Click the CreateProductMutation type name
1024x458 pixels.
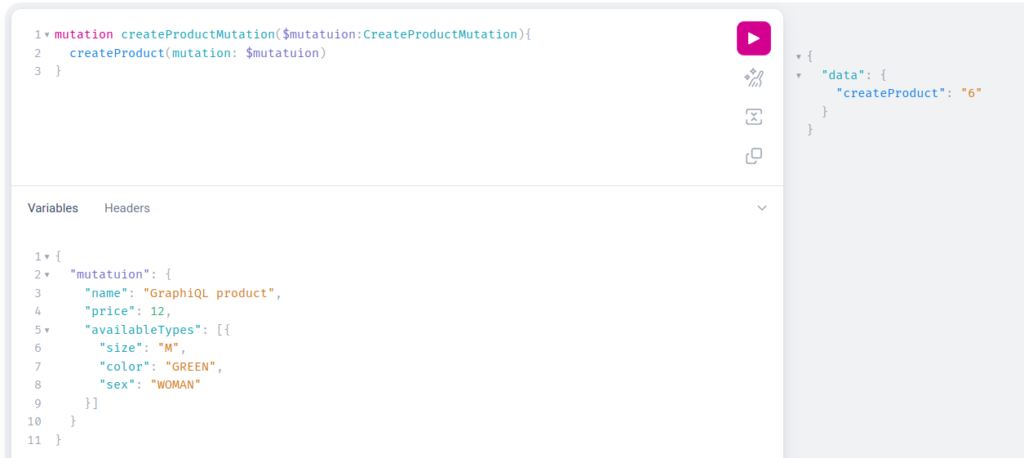(440, 34)
